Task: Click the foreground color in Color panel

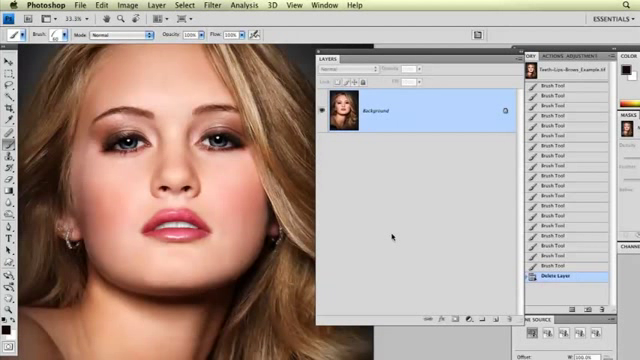Action: tap(626, 70)
